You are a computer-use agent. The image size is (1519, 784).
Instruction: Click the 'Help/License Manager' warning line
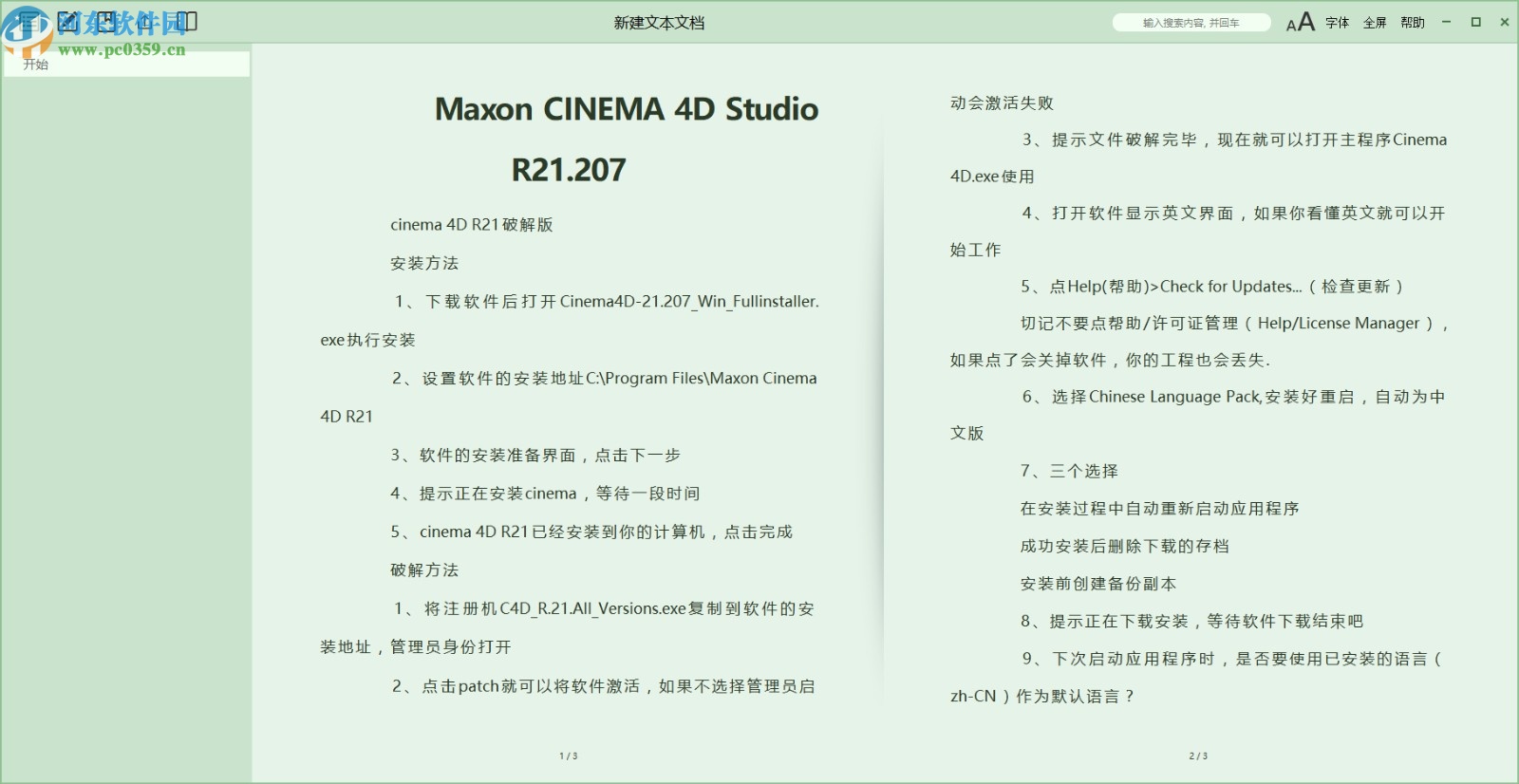pos(1235,324)
